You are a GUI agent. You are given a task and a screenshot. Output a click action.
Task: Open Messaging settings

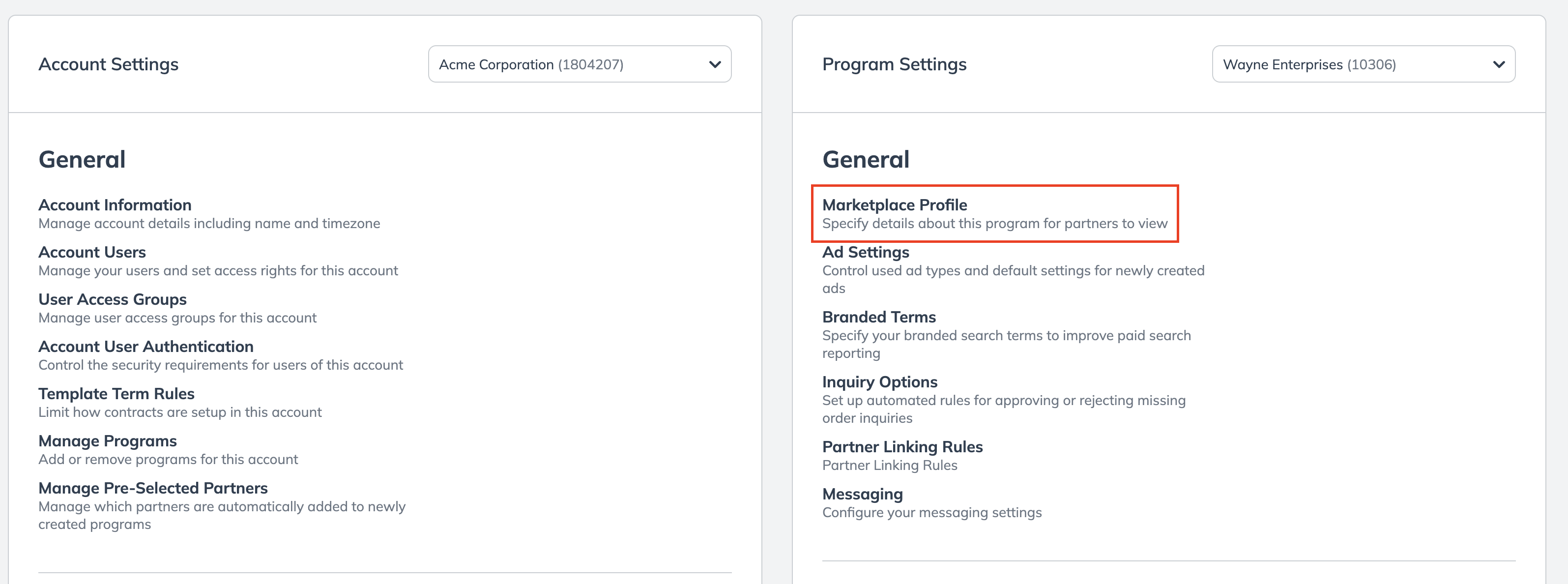(862, 494)
